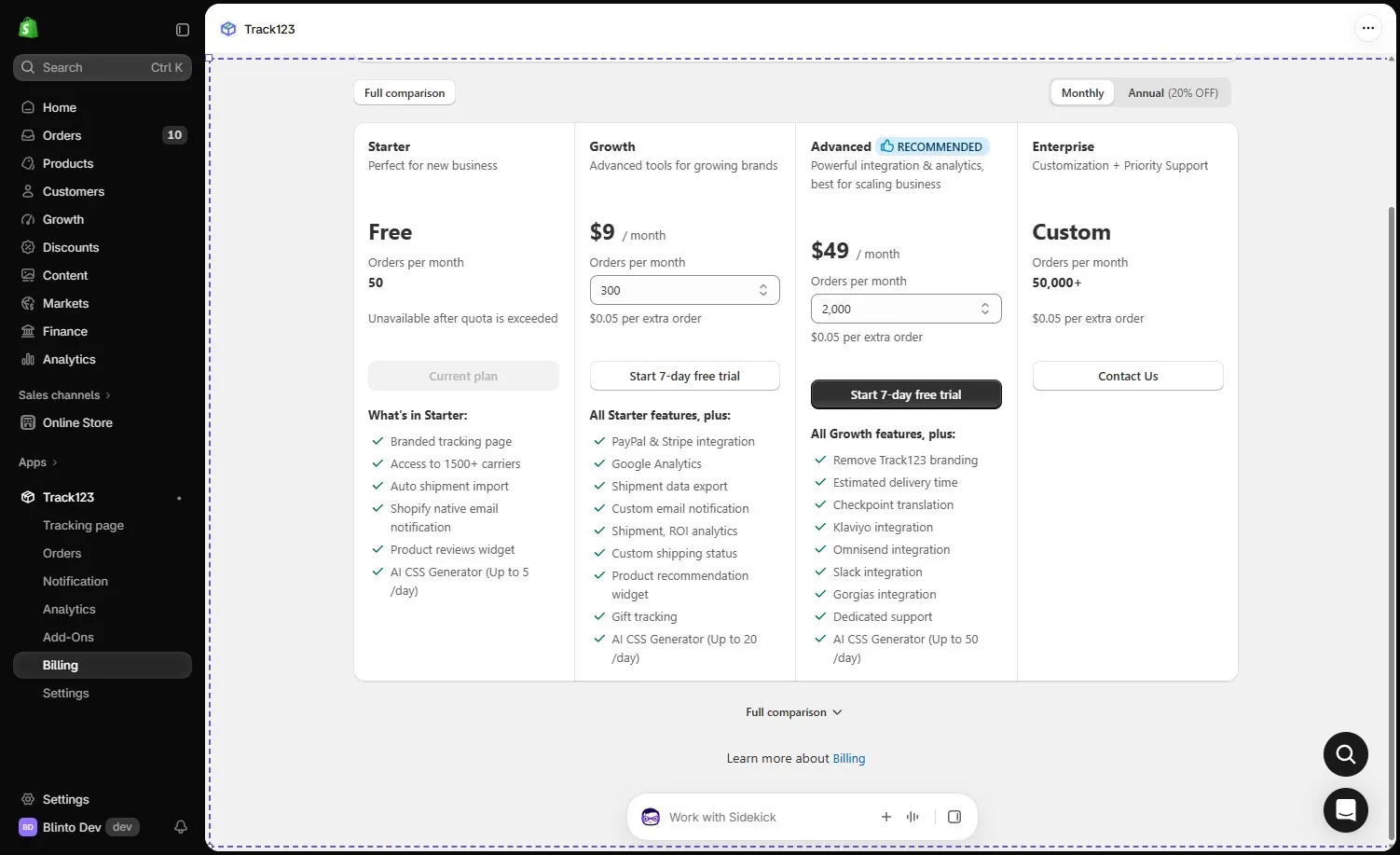Click the Finance bank icon
This screenshot has width=1400, height=855.
pos(28,331)
